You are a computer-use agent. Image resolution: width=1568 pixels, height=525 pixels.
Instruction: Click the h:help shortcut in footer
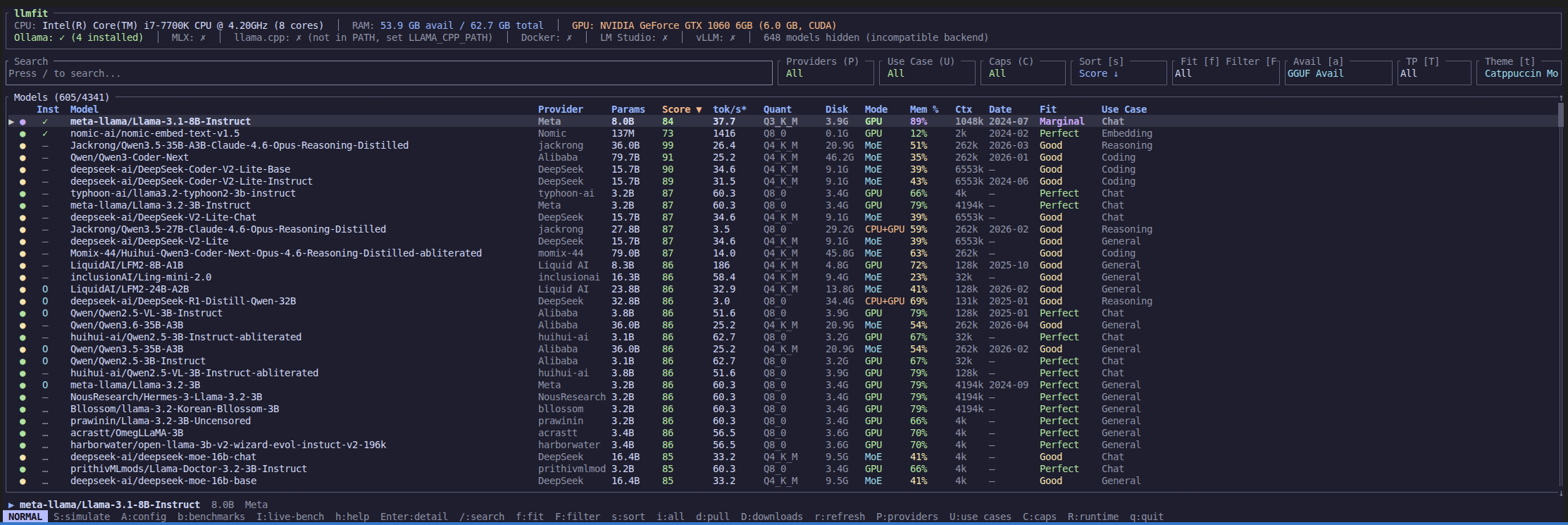(x=352, y=517)
